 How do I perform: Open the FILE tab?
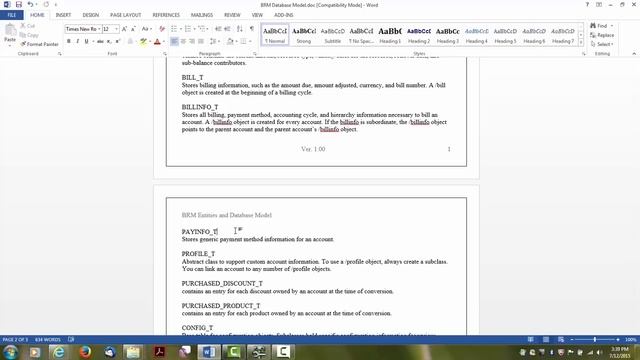coord(12,15)
